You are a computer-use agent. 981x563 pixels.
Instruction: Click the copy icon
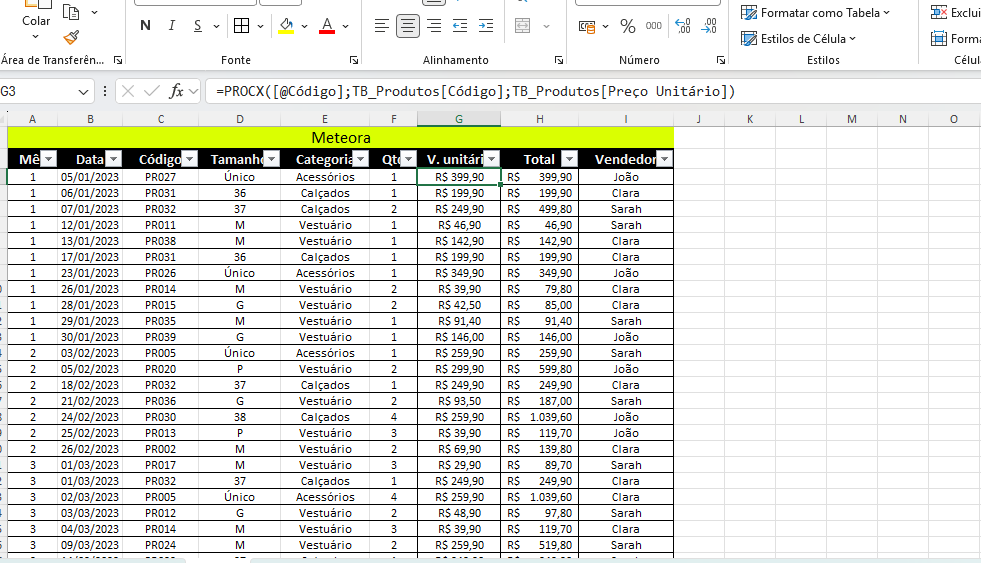71,13
